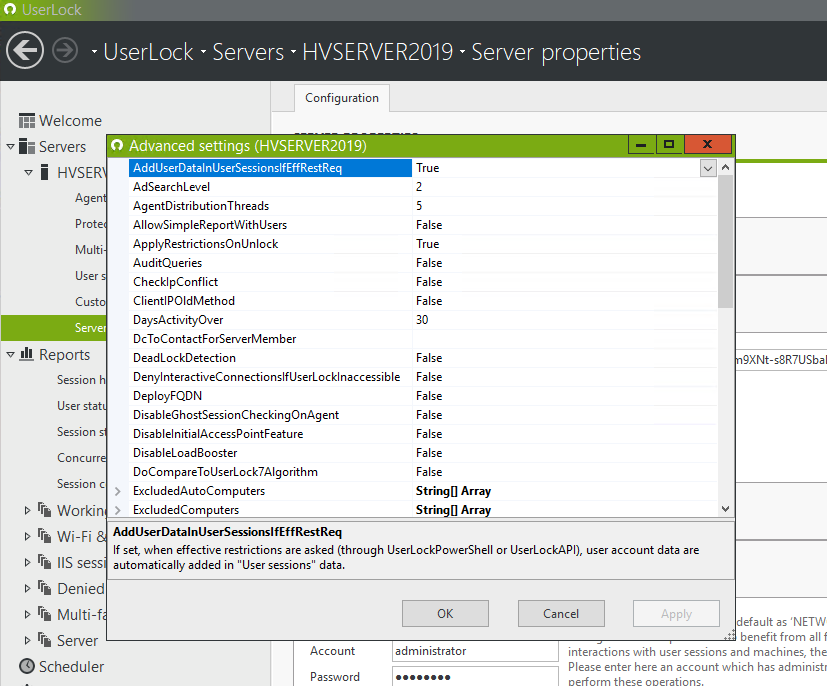Select DenyInteractiveConnectionsIfUserLockInaccessible property
Image resolution: width=827 pixels, height=686 pixels.
422,376
